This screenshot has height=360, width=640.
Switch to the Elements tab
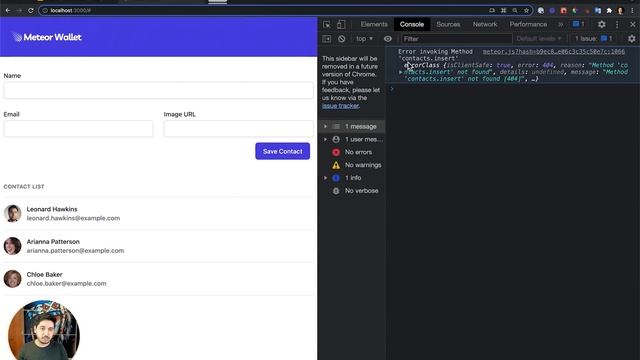point(374,24)
